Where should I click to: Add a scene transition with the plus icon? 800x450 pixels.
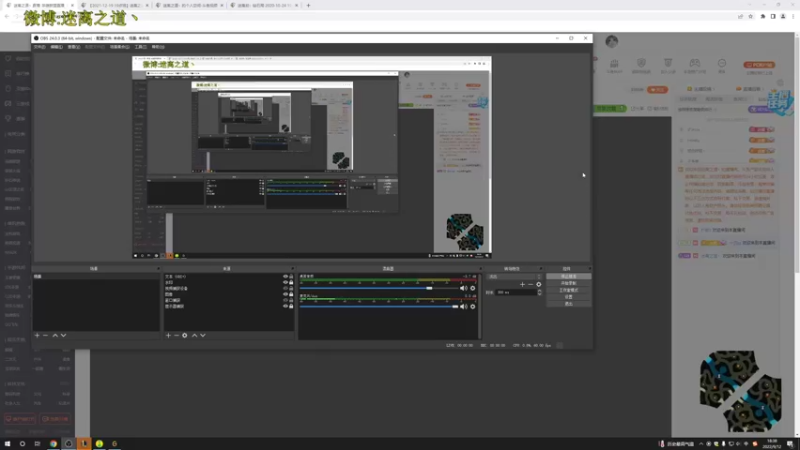click(522, 284)
